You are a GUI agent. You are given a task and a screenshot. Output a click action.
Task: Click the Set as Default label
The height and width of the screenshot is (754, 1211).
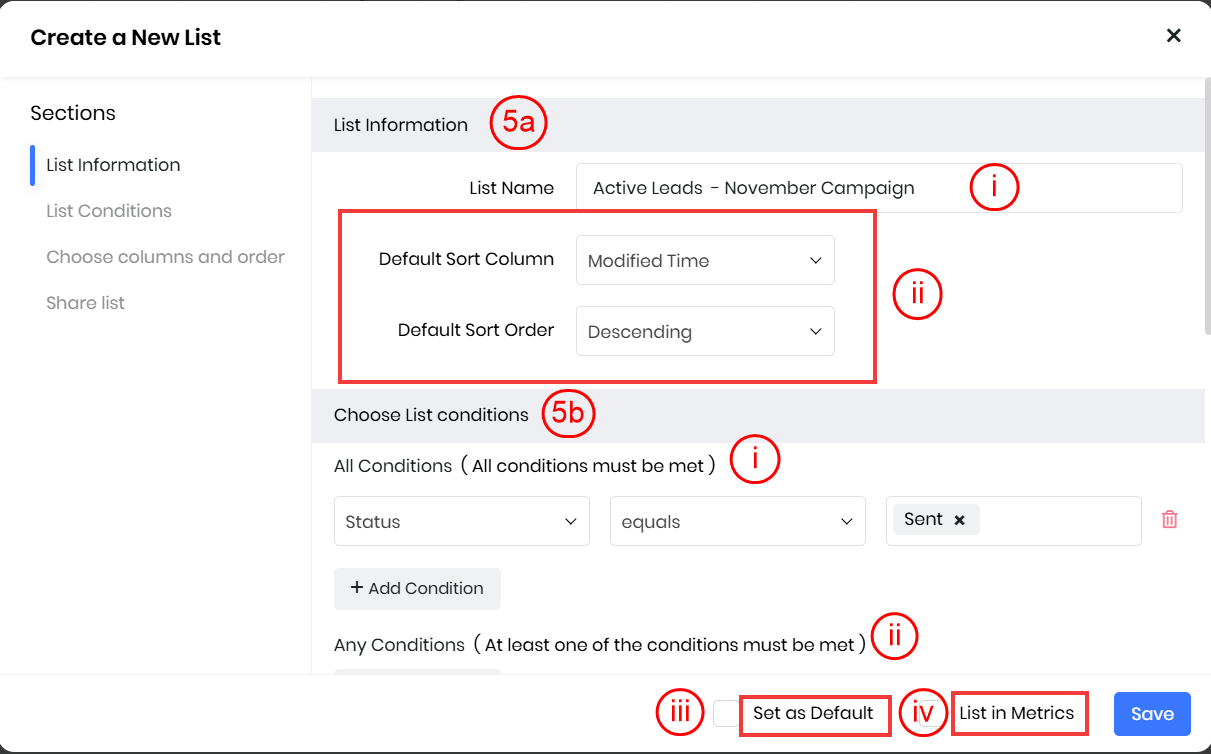813,713
